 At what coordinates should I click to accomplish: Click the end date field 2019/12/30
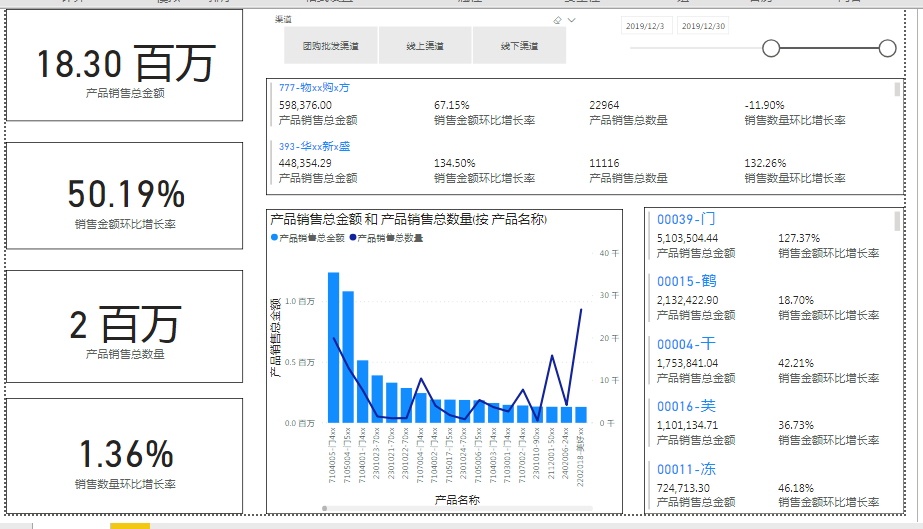704,26
